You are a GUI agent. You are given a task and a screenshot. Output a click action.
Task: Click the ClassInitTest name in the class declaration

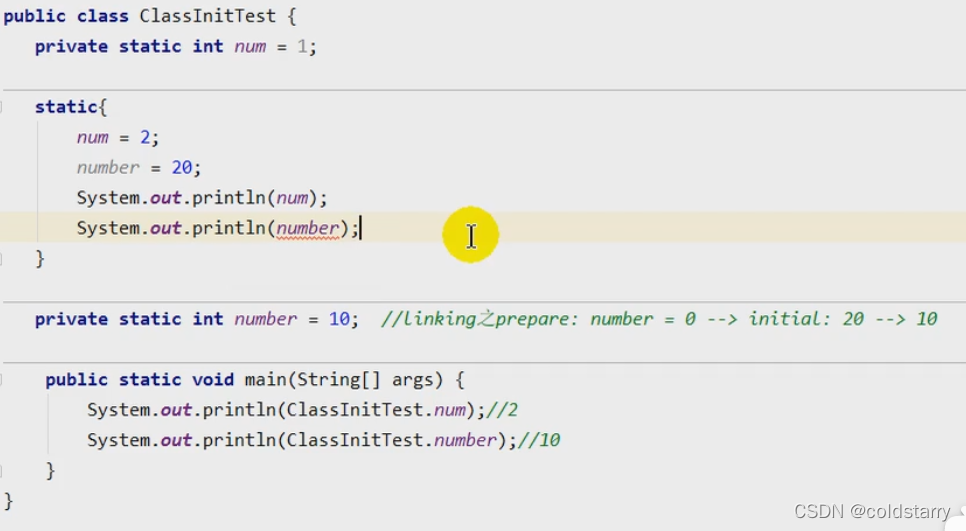point(207,15)
